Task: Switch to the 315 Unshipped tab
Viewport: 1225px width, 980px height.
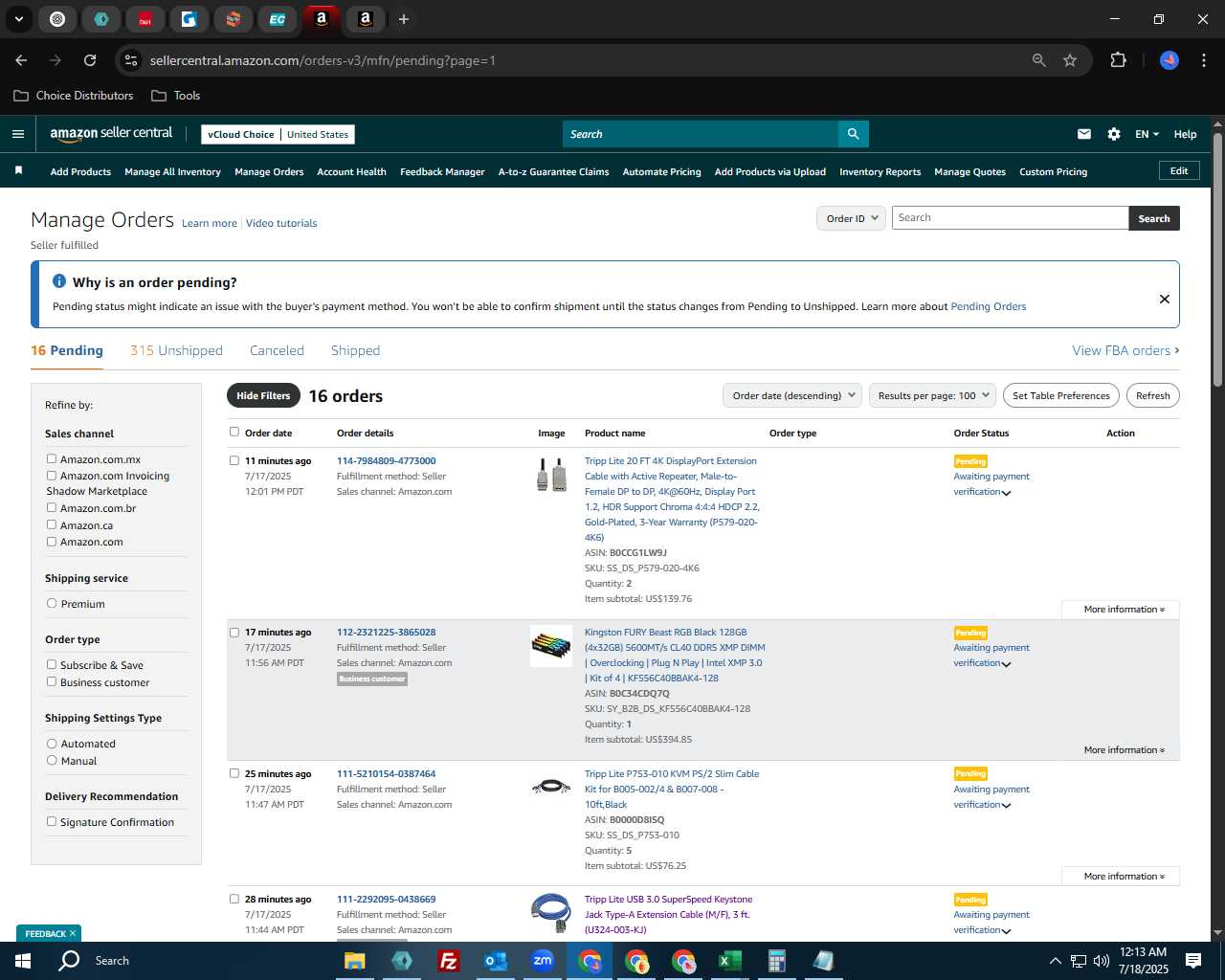Action: tap(176, 350)
